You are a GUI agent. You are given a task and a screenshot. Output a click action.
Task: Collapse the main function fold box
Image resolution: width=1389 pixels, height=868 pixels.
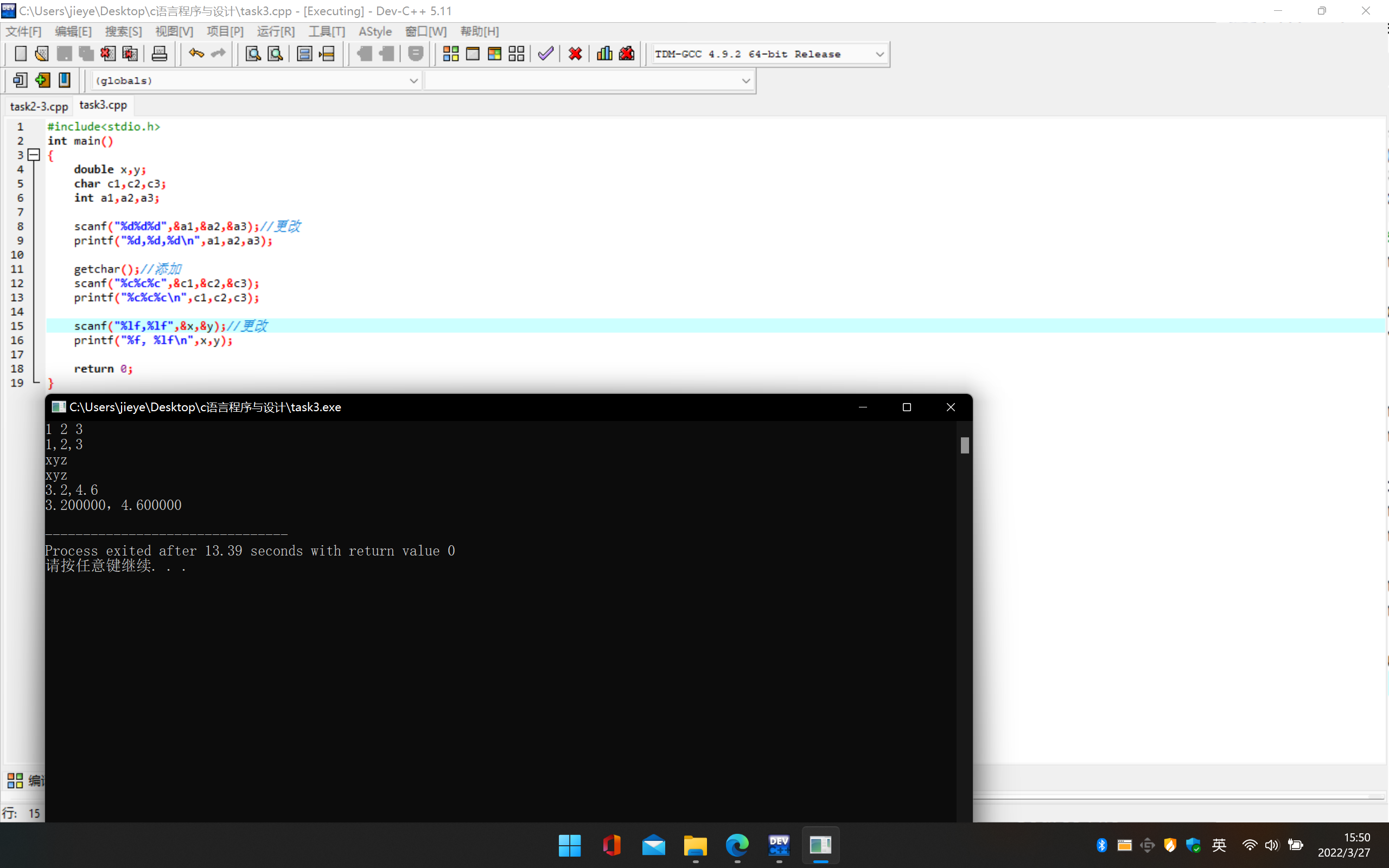(34, 155)
